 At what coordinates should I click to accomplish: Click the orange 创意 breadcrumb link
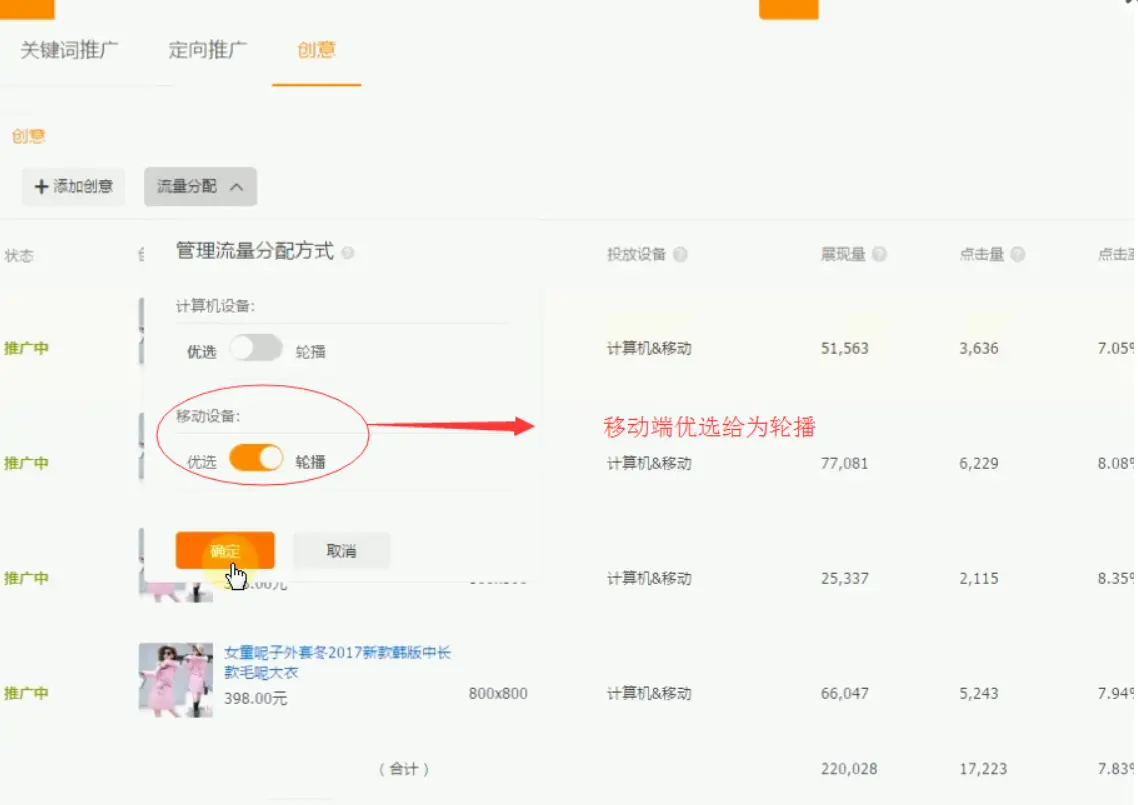coord(29,136)
